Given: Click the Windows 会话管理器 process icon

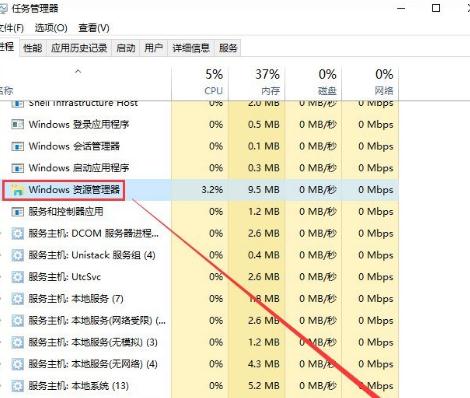Looking at the screenshot, I should (17, 146).
